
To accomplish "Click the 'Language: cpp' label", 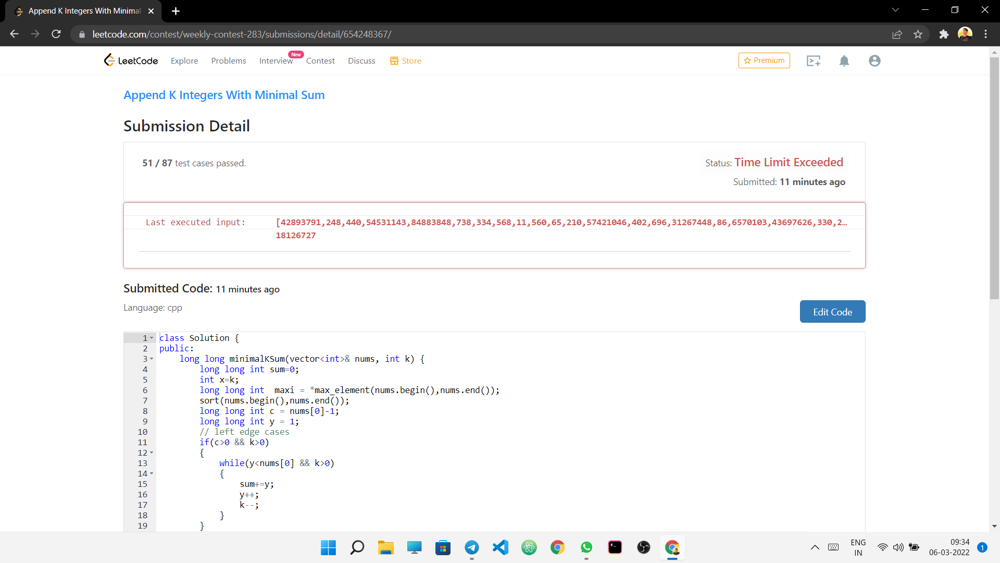I will pyautogui.click(x=152, y=307).
